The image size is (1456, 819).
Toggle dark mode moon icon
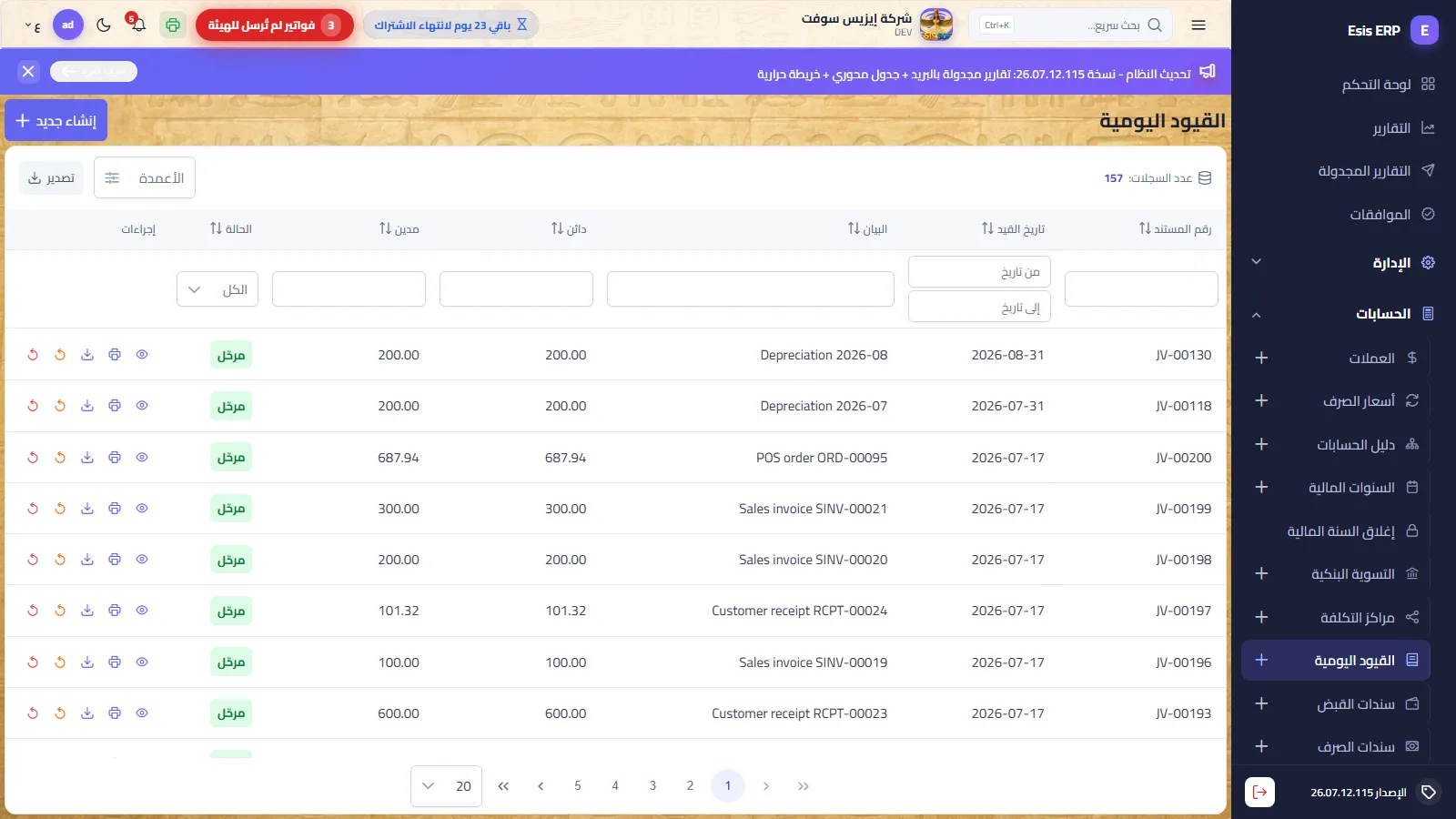click(104, 25)
